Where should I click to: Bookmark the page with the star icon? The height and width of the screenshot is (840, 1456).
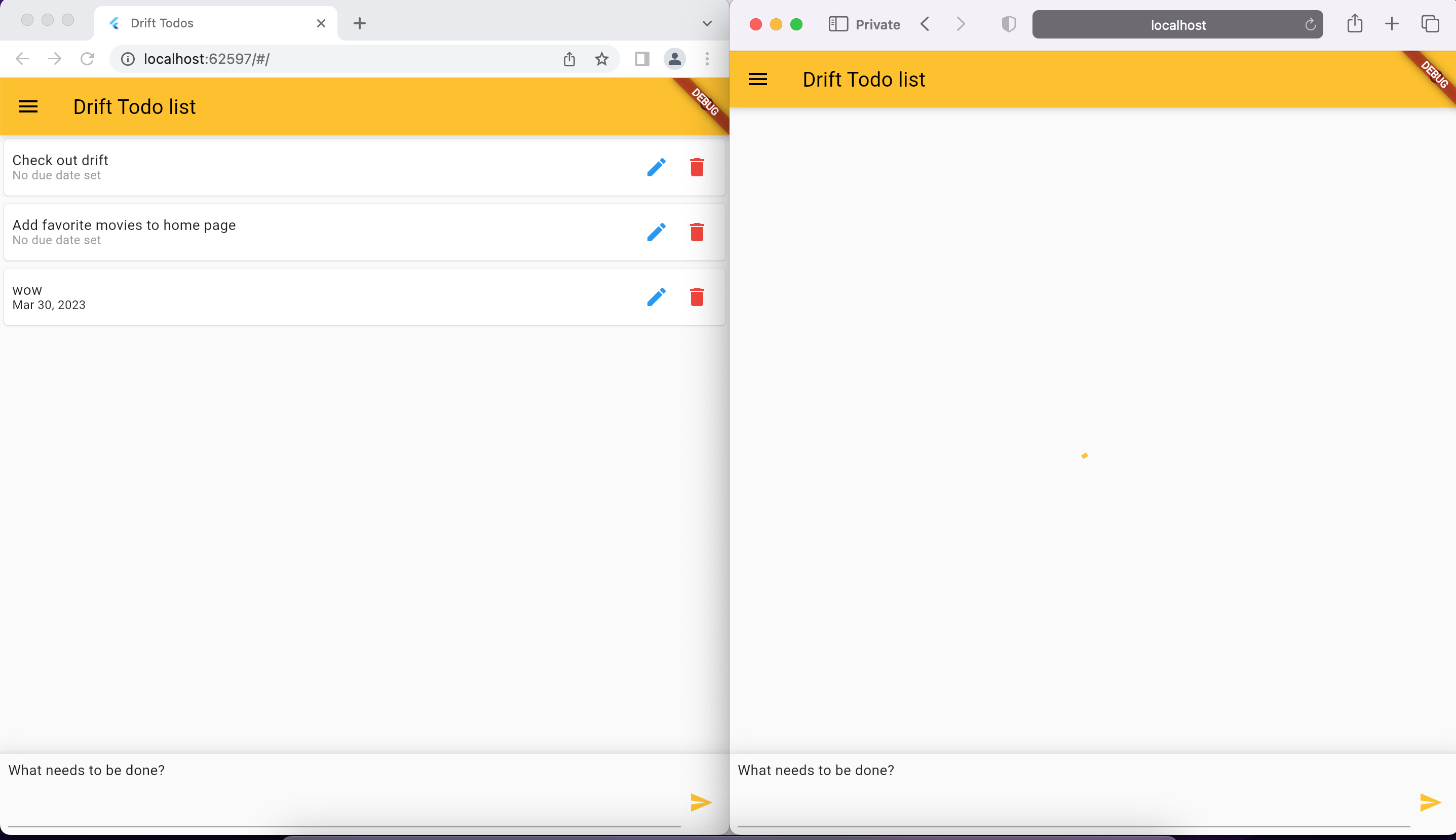602,58
